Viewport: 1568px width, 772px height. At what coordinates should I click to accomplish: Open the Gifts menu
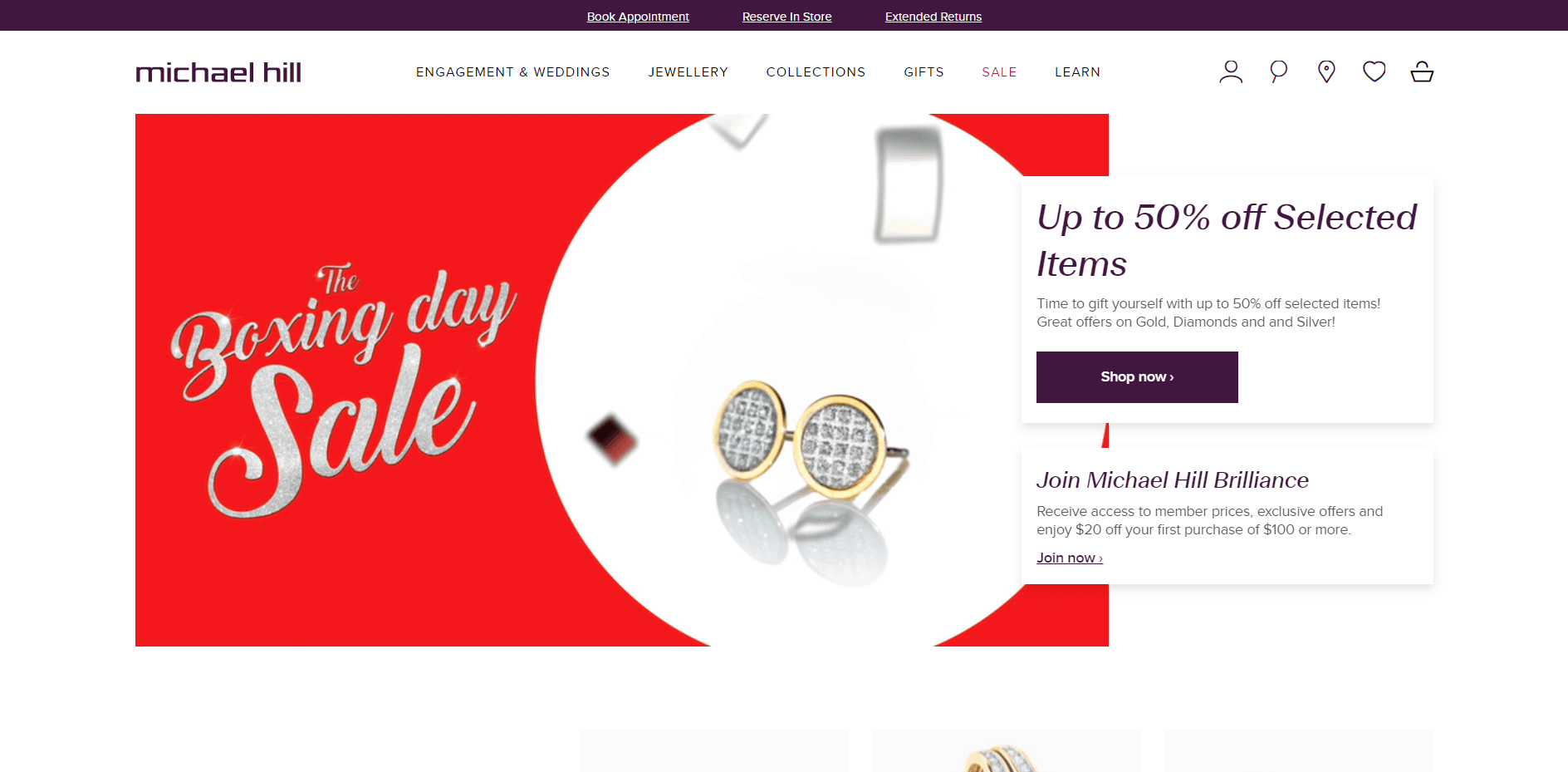[x=924, y=72]
